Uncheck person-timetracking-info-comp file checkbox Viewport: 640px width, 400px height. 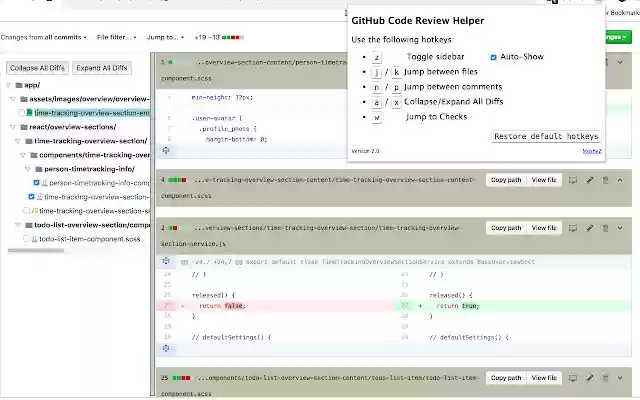coord(36,183)
